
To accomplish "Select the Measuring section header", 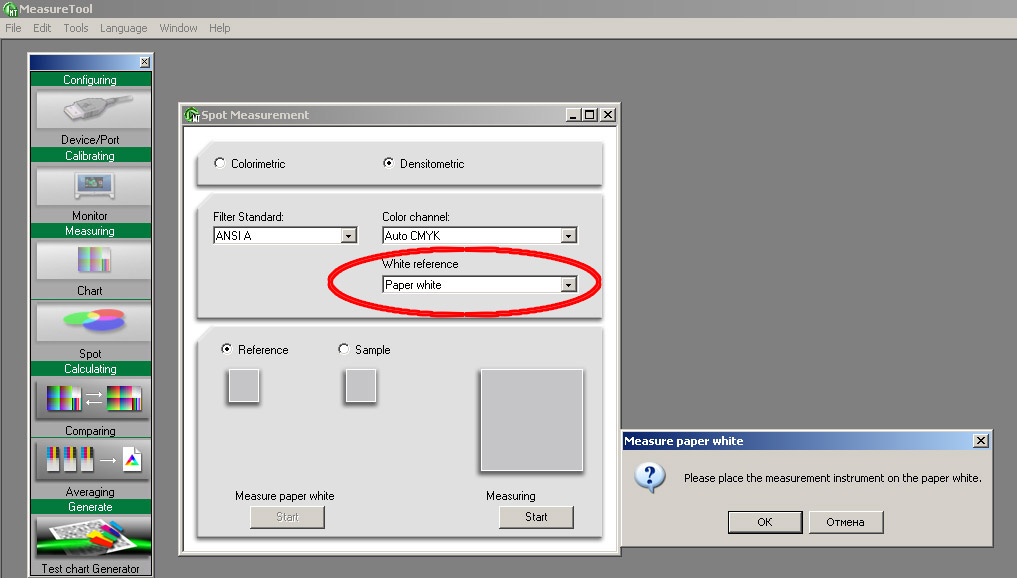I will pyautogui.click(x=91, y=231).
